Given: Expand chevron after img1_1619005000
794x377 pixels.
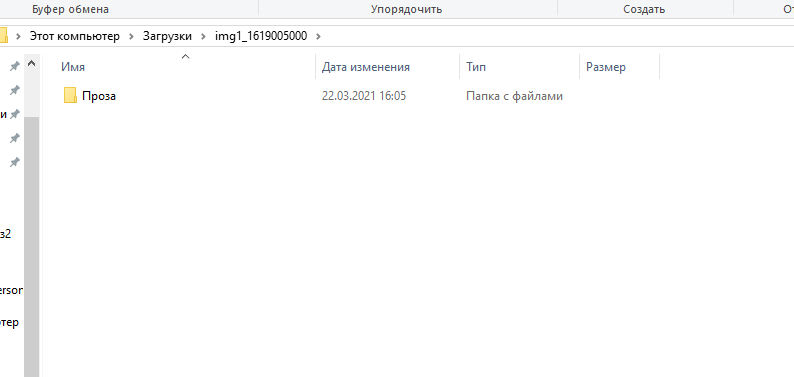Looking at the screenshot, I should [318, 36].
